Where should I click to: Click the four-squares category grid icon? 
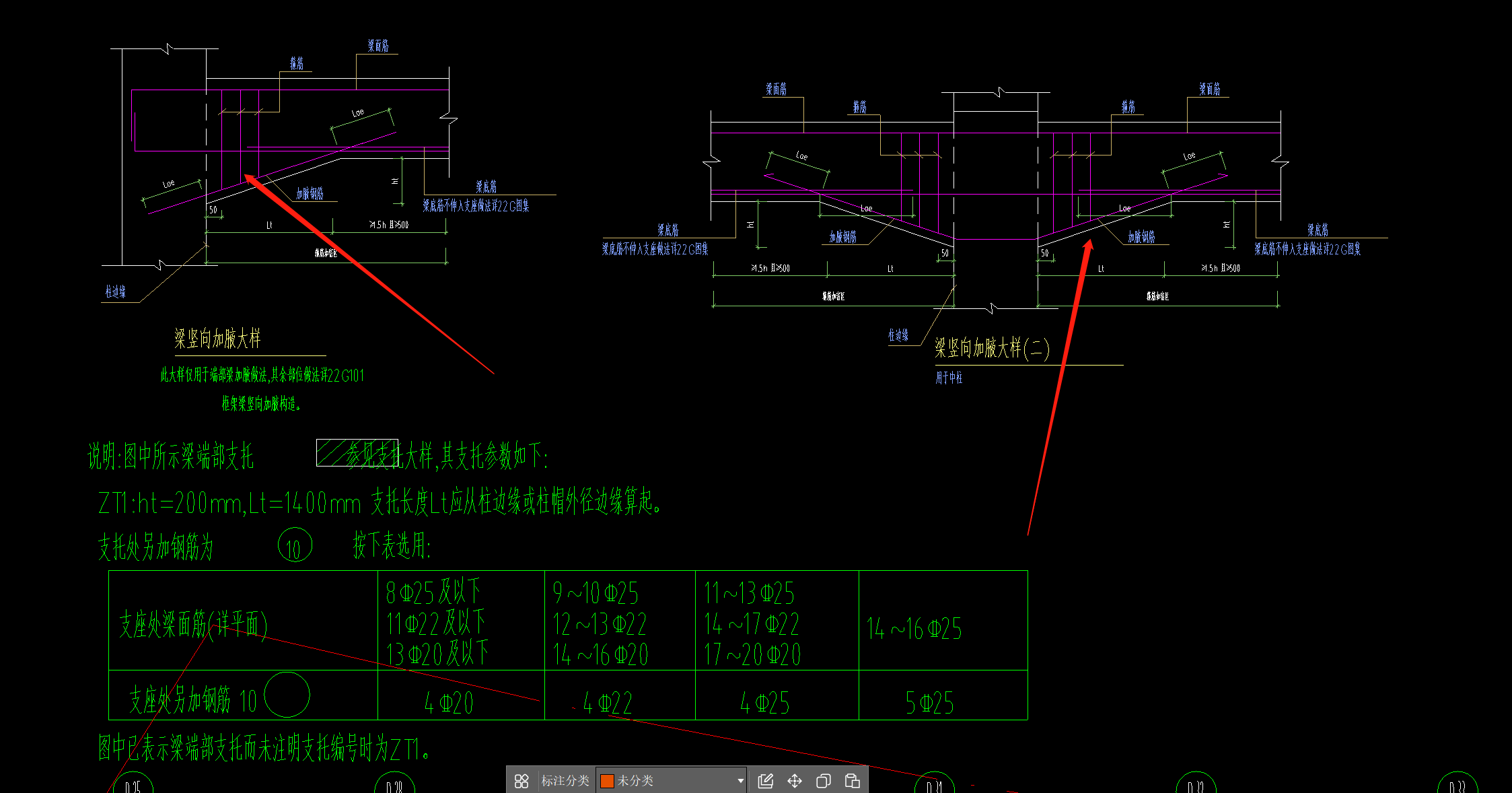click(521, 781)
